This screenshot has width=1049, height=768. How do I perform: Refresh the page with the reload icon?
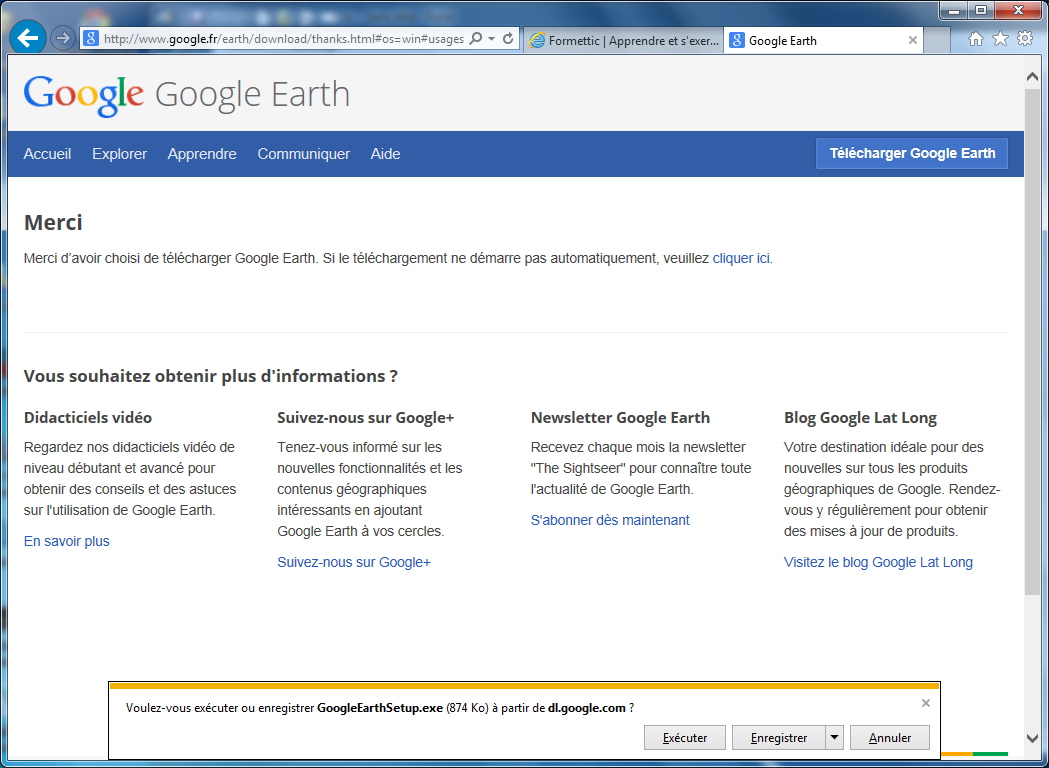508,39
